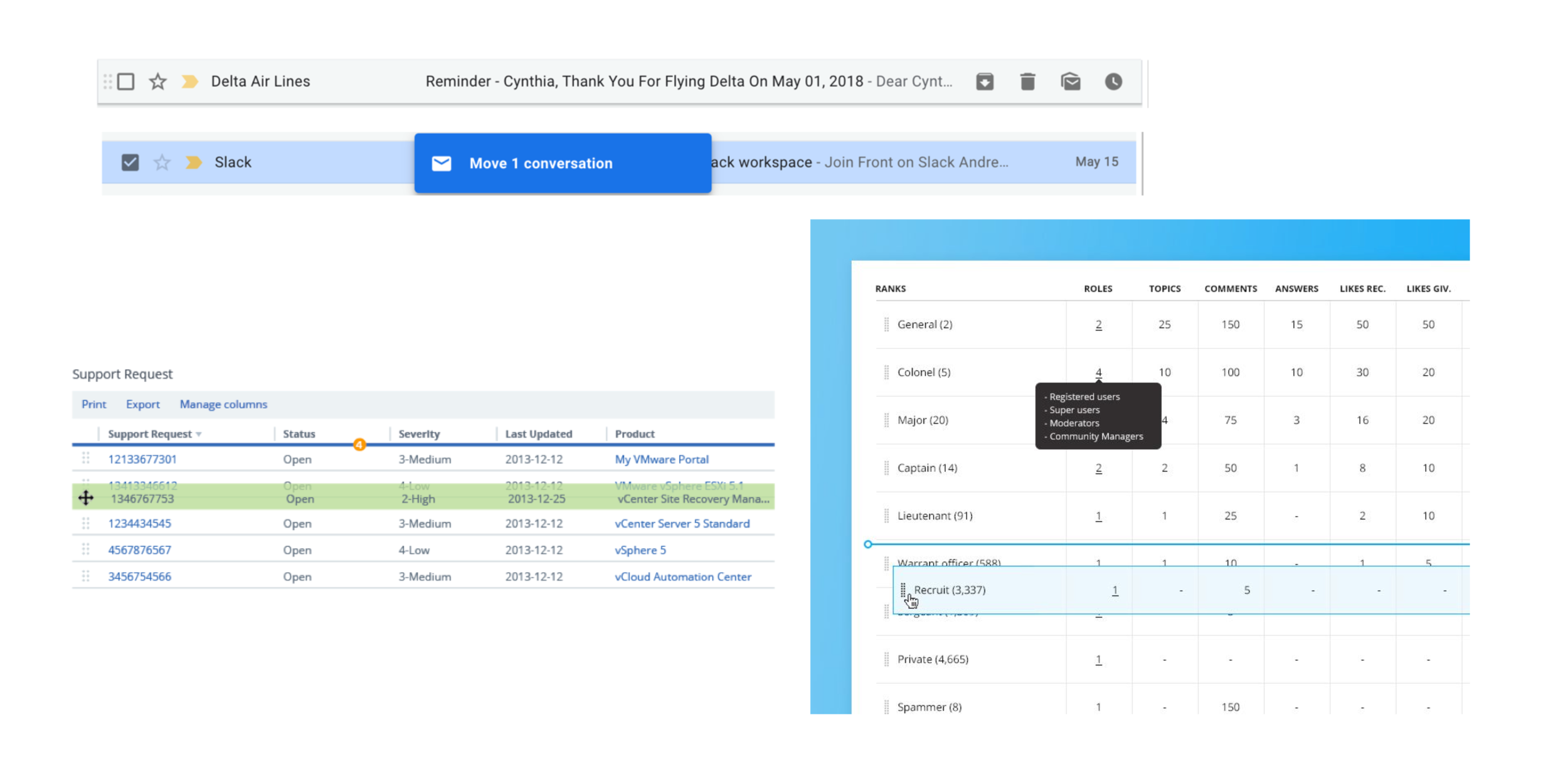Viewport: 1568px width, 776px height.
Task: Click the archive icon on Delta email
Action: (x=985, y=82)
